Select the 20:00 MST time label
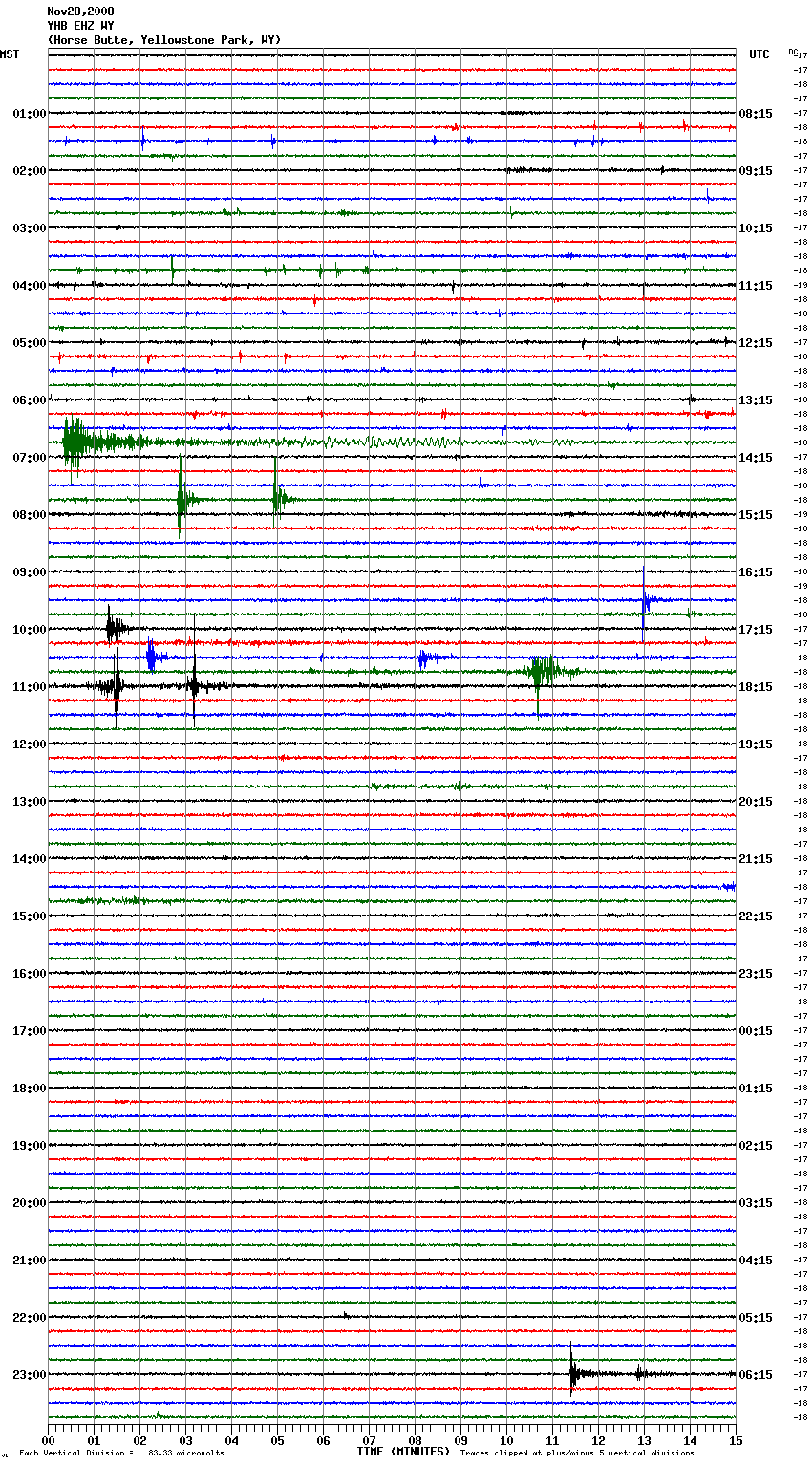Screen dimensions: 812x1466 click(30, 1203)
